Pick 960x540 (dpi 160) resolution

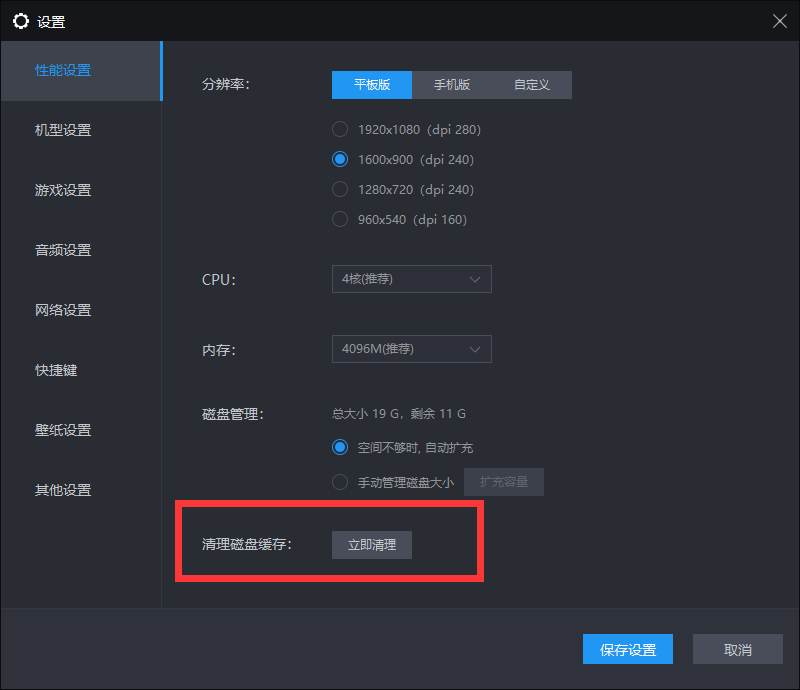pos(340,219)
